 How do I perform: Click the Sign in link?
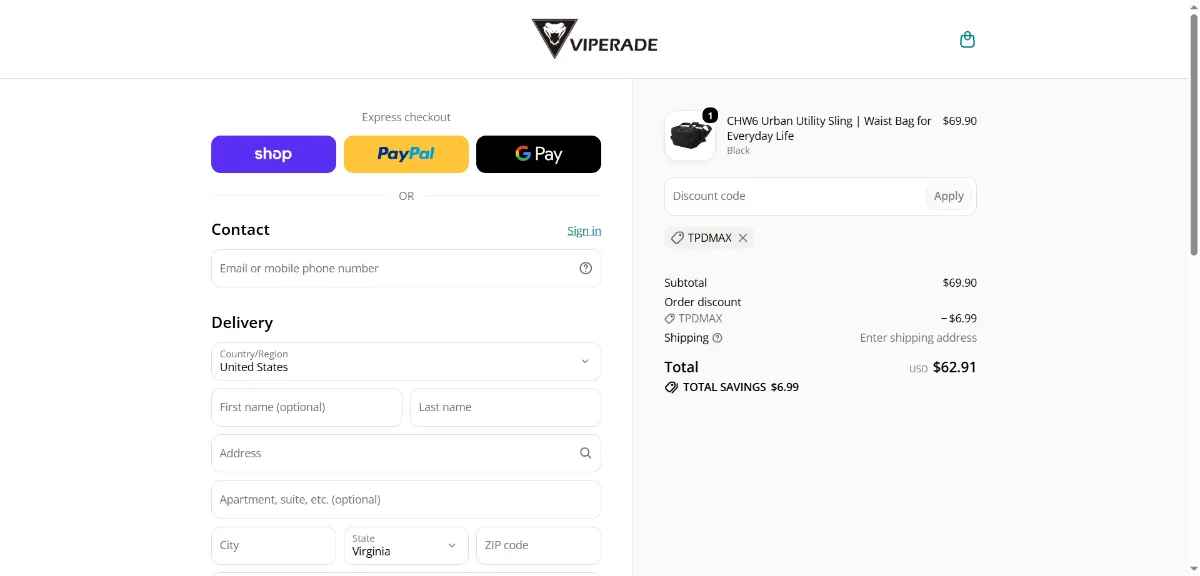tap(584, 231)
